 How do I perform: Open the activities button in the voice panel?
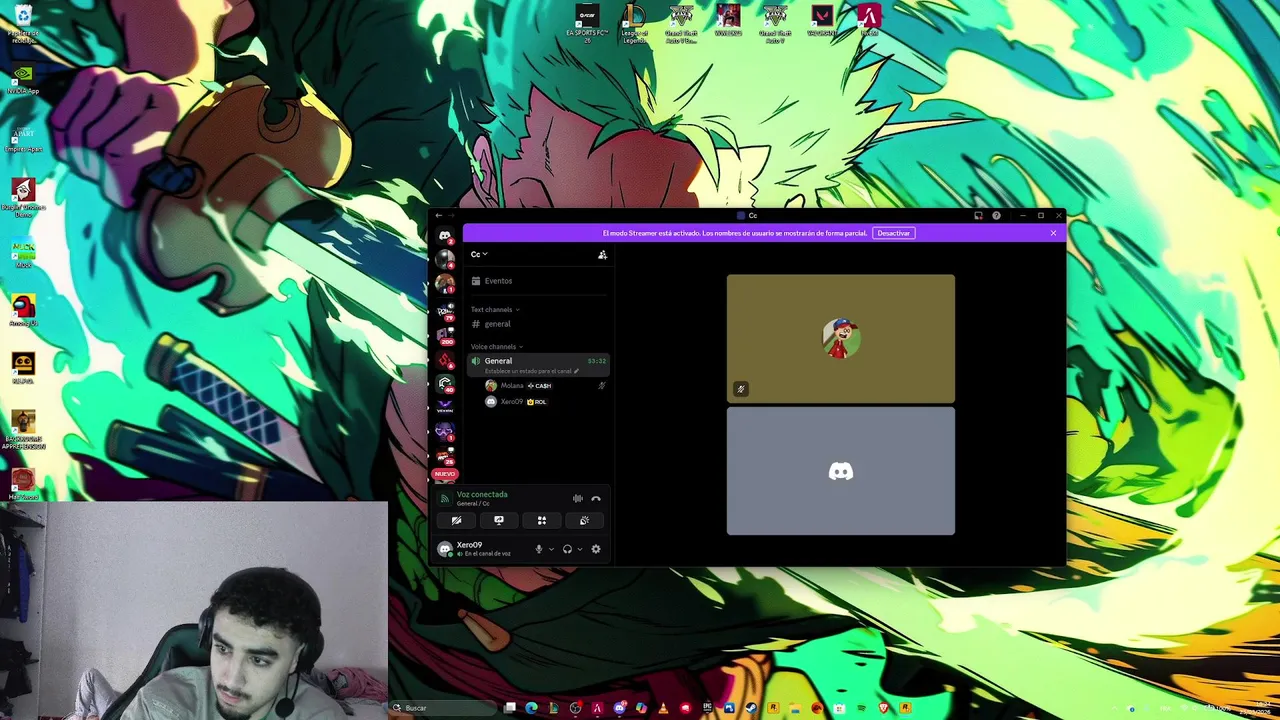pos(542,520)
